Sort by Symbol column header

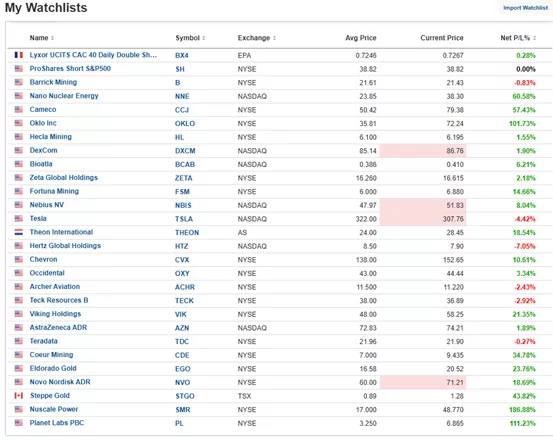click(190, 38)
